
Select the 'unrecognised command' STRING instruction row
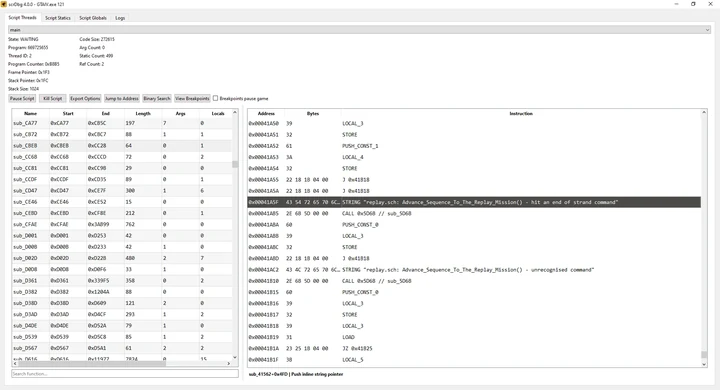[474, 270]
